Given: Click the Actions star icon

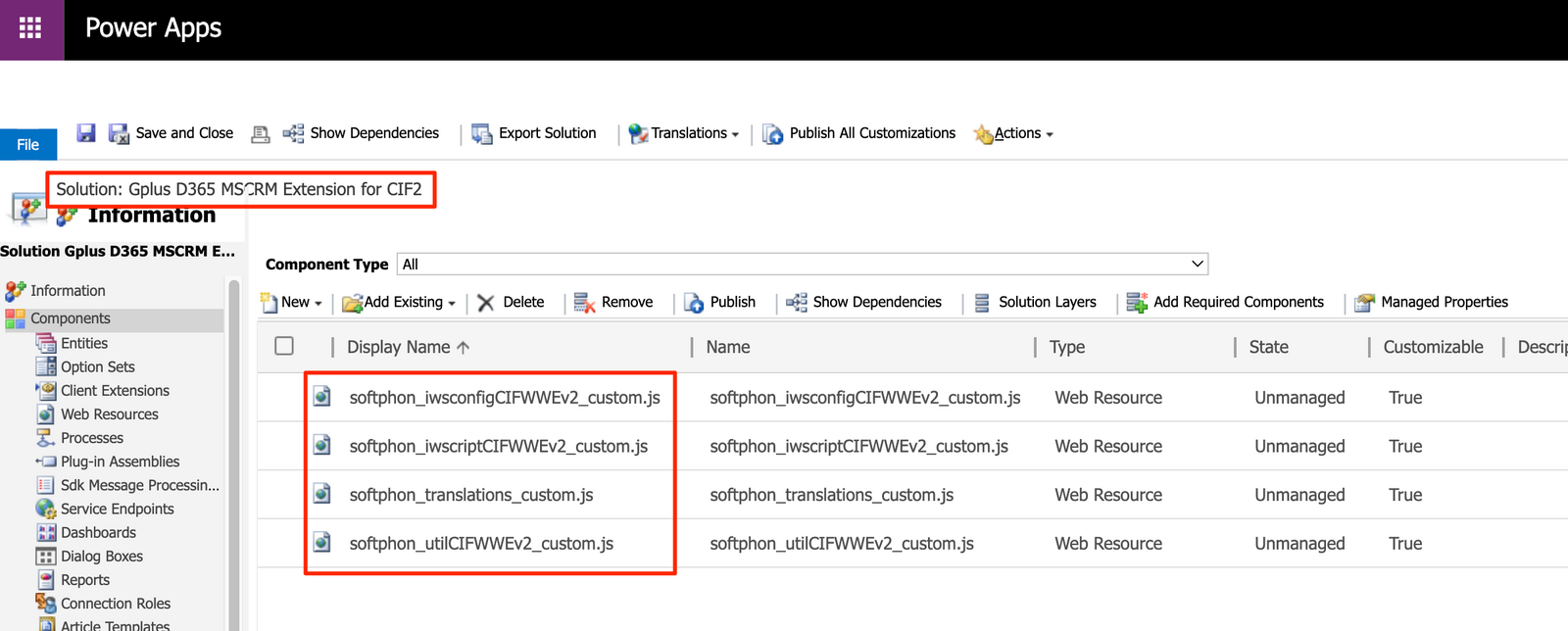Looking at the screenshot, I should pyautogui.click(x=983, y=134).
